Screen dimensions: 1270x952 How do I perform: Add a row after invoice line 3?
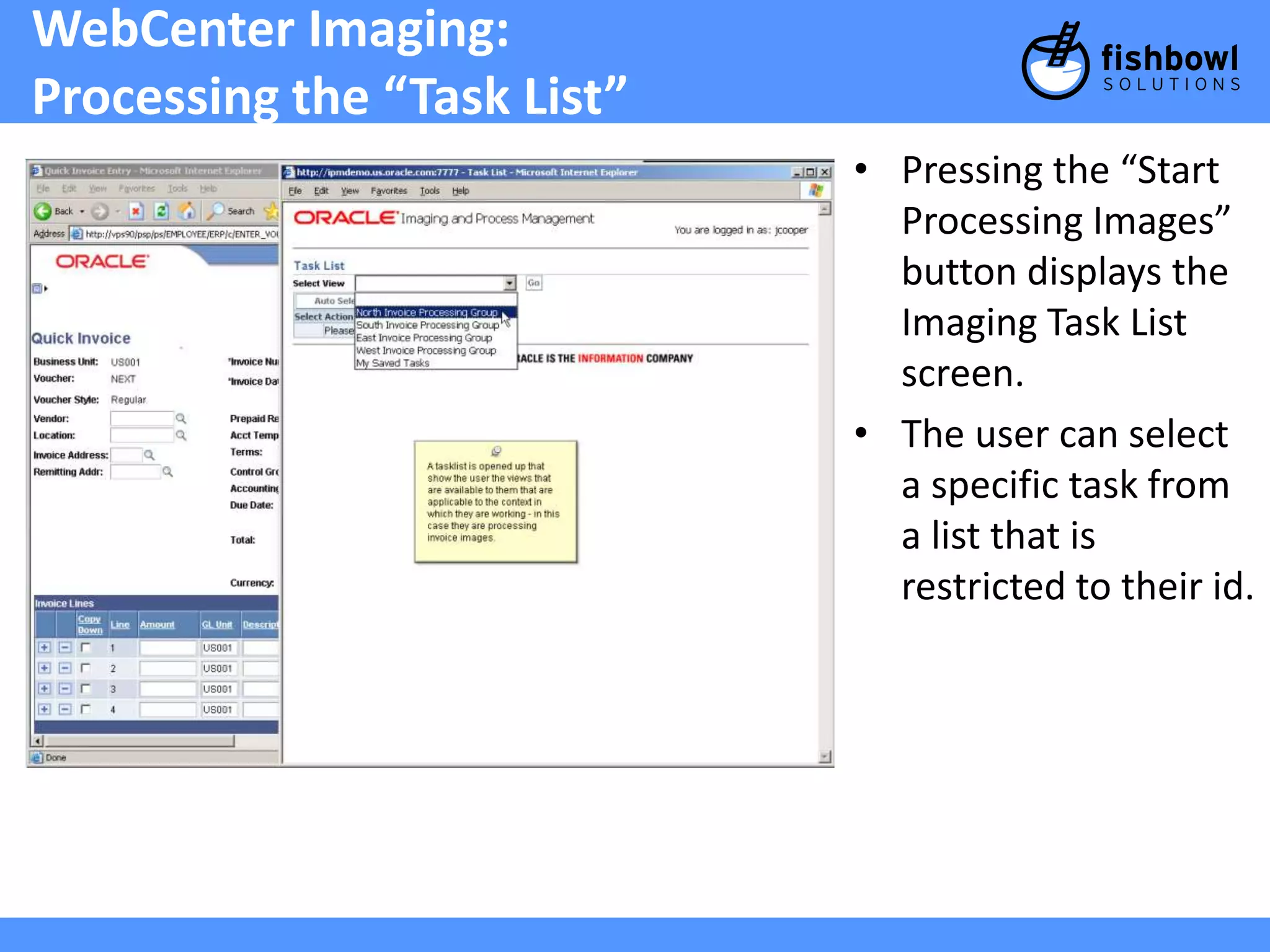tap(45, 689)
